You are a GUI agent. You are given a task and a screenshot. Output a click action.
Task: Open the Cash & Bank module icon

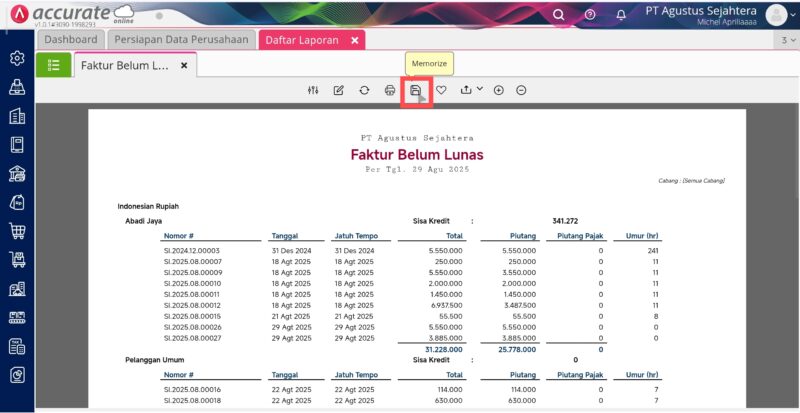[17, 174]
